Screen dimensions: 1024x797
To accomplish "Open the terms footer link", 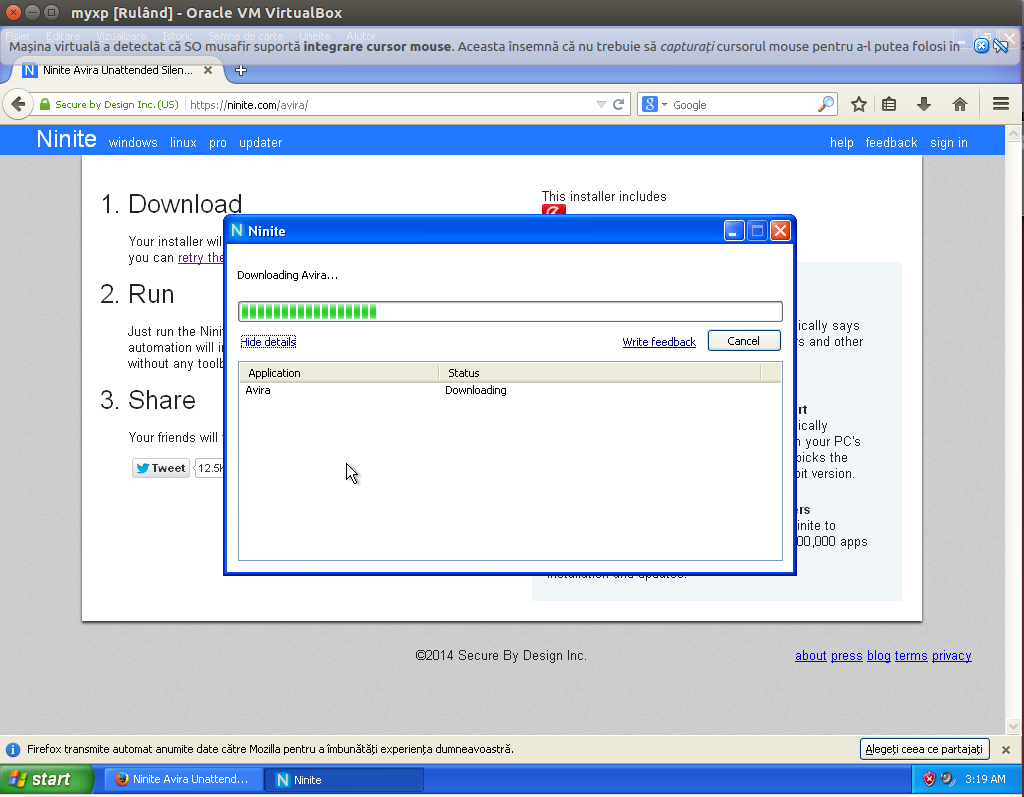I will (x=911, y=655).
